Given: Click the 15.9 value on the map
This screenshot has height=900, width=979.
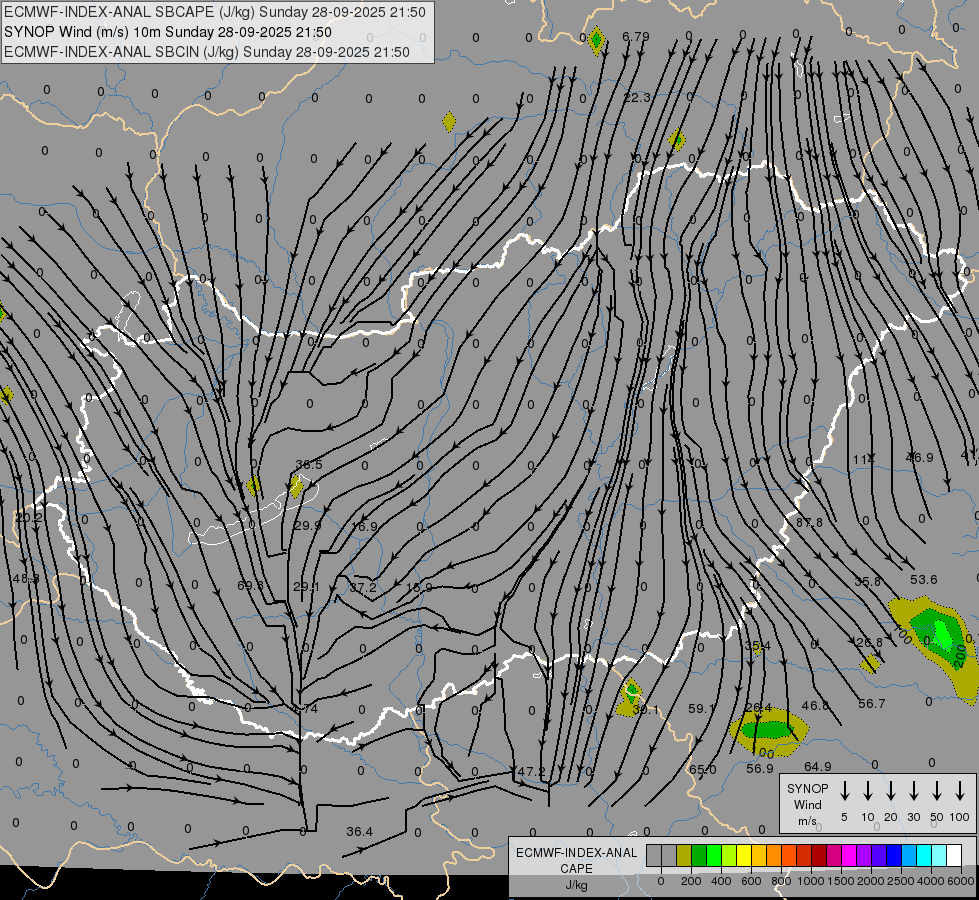Looking at the screenshot, I should pos(419,588).
